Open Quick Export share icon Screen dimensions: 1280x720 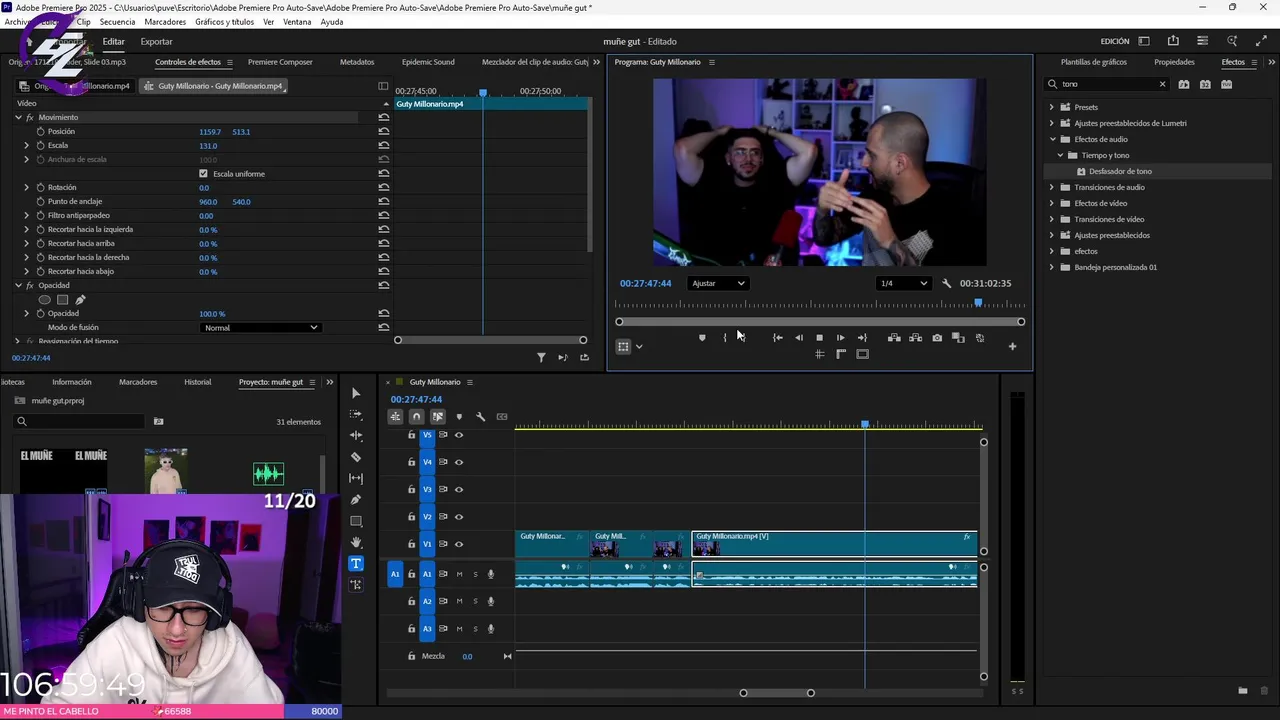(x=1173, y=41)
